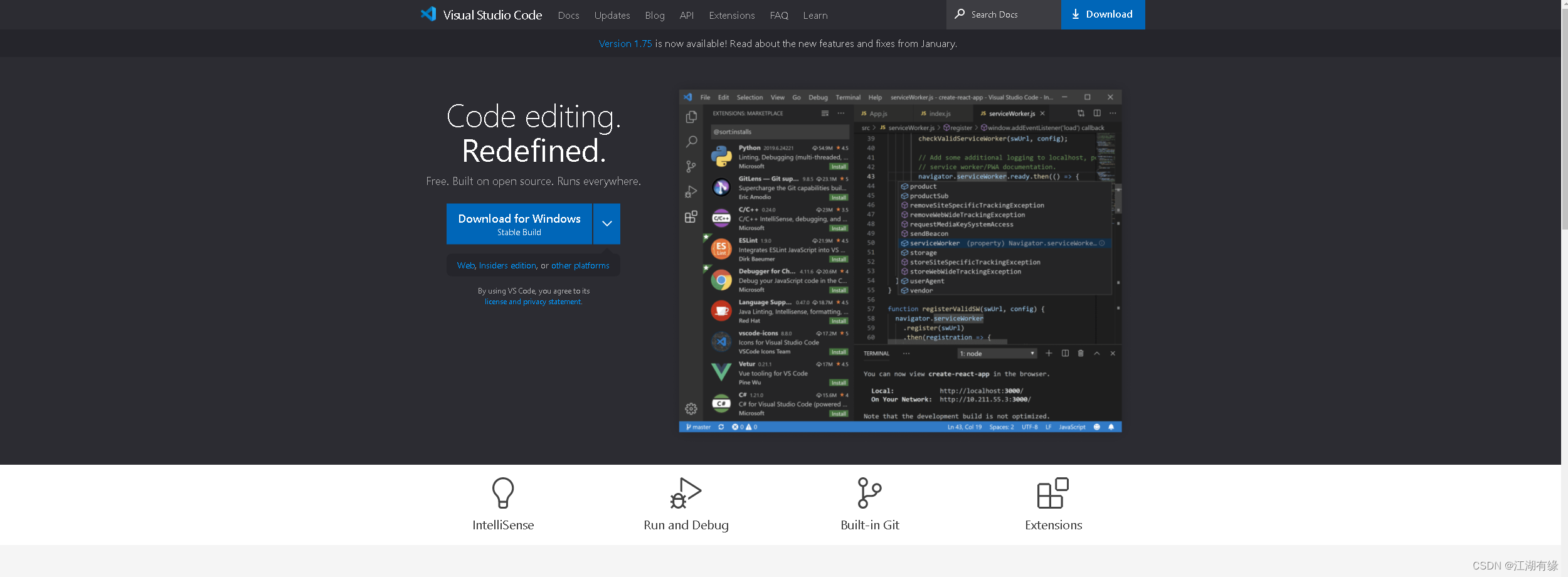Click the download arrow icon in the header

click(x=1076, y=14)
